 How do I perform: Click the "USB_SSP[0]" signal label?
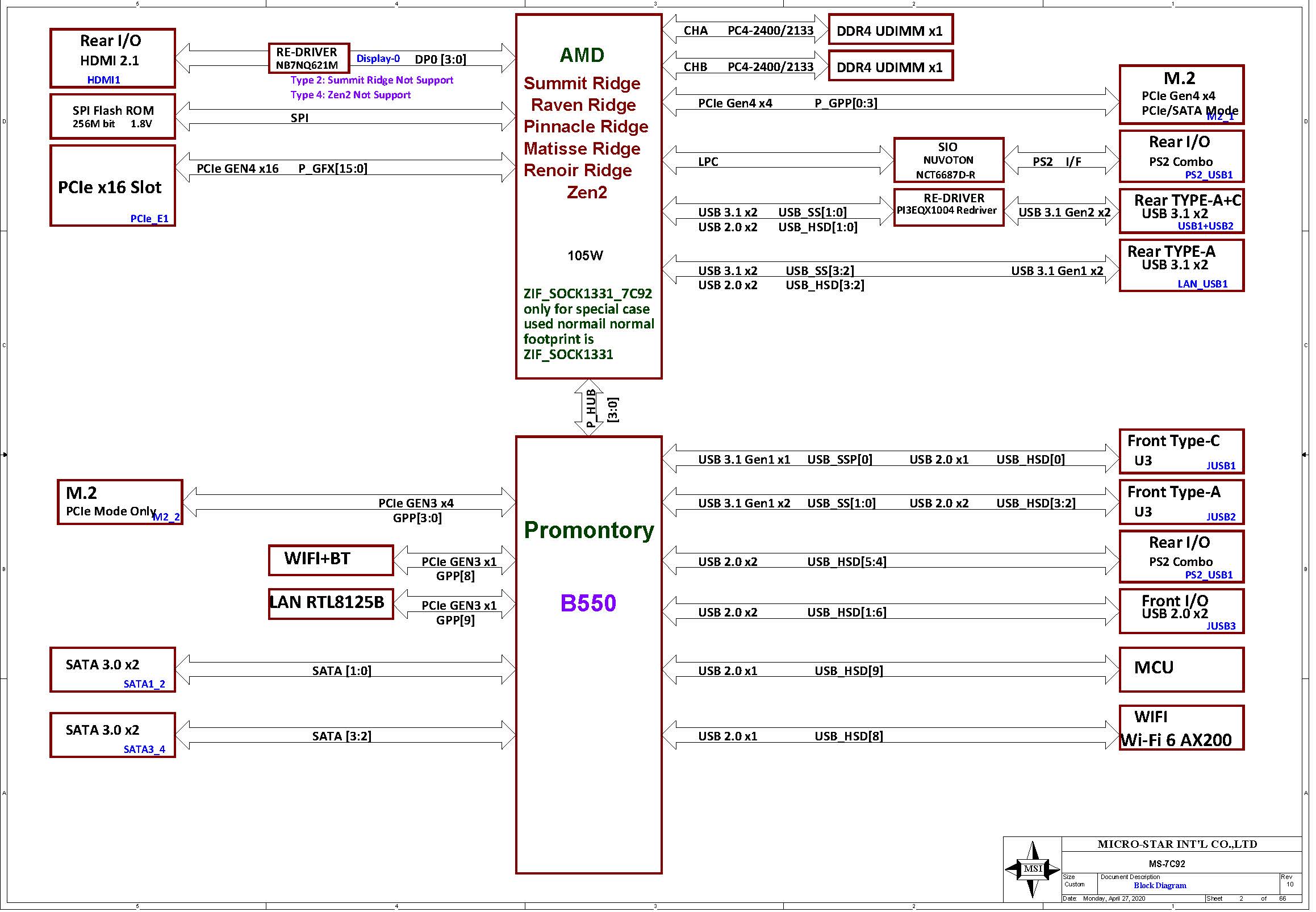click(839, 460)
